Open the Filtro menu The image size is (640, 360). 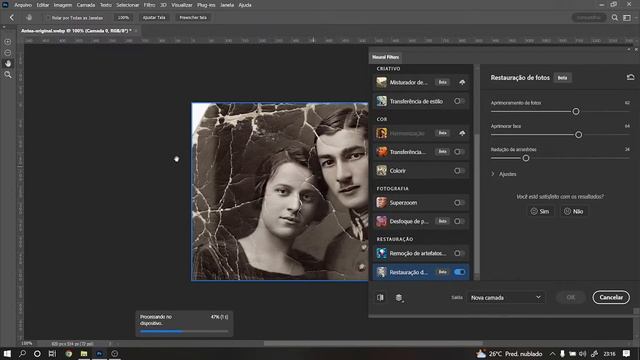point(149,5)
